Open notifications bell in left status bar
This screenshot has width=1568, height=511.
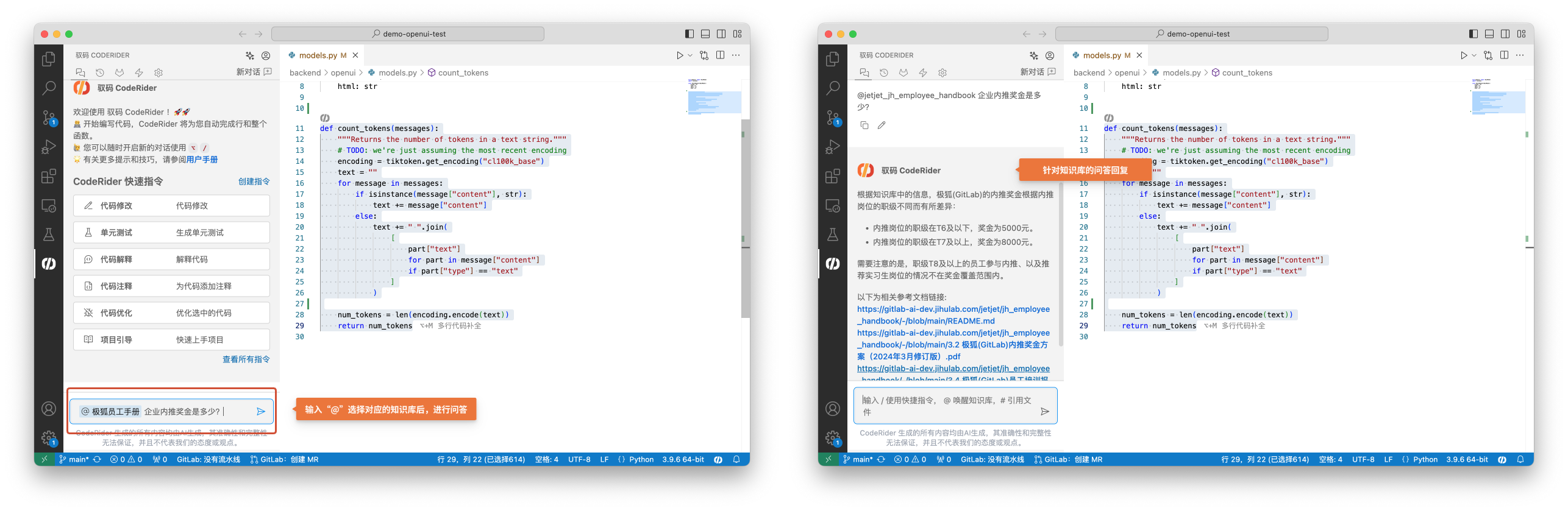[x=736, y=460]
